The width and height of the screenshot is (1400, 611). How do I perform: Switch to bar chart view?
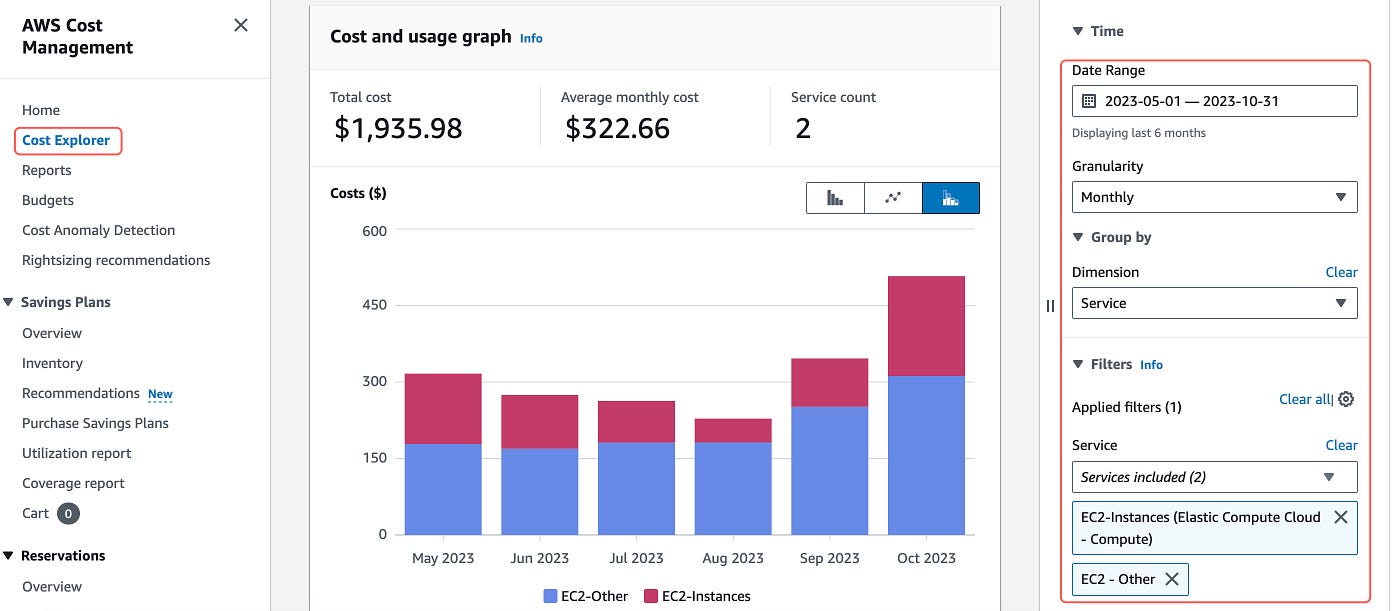click(x=835, y=198)
